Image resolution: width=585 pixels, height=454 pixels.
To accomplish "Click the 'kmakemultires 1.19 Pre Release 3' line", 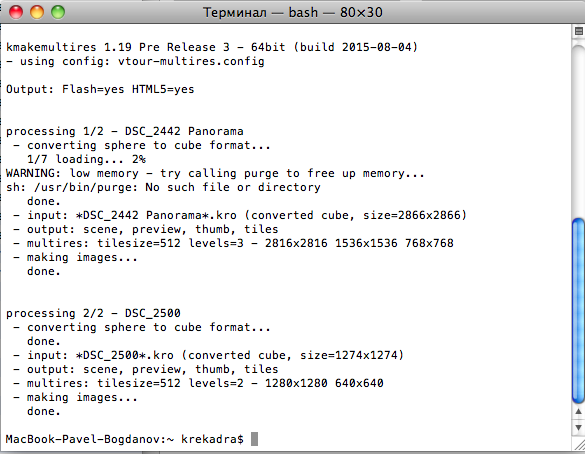I will point(212,47).
